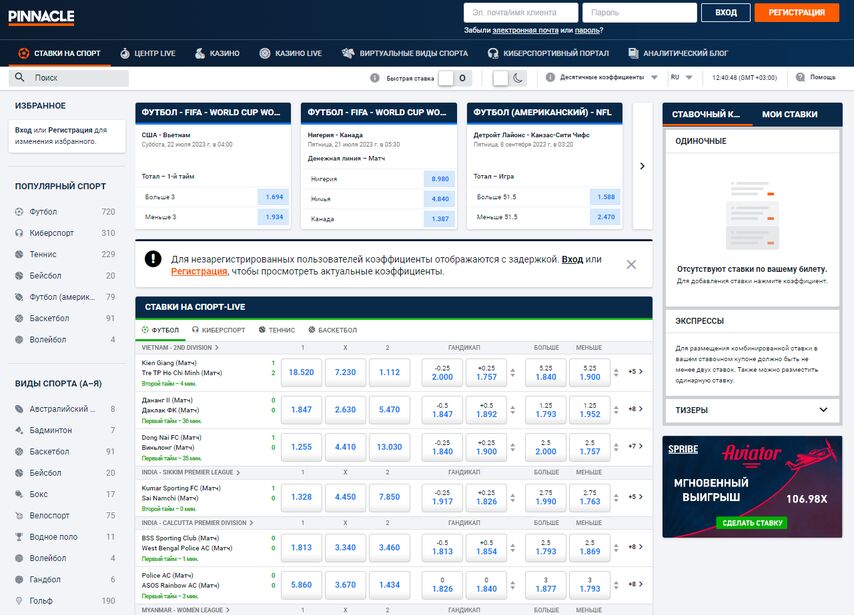Click the golf icon
This screenshot has height=615, width=854.
tap(19, 601)
